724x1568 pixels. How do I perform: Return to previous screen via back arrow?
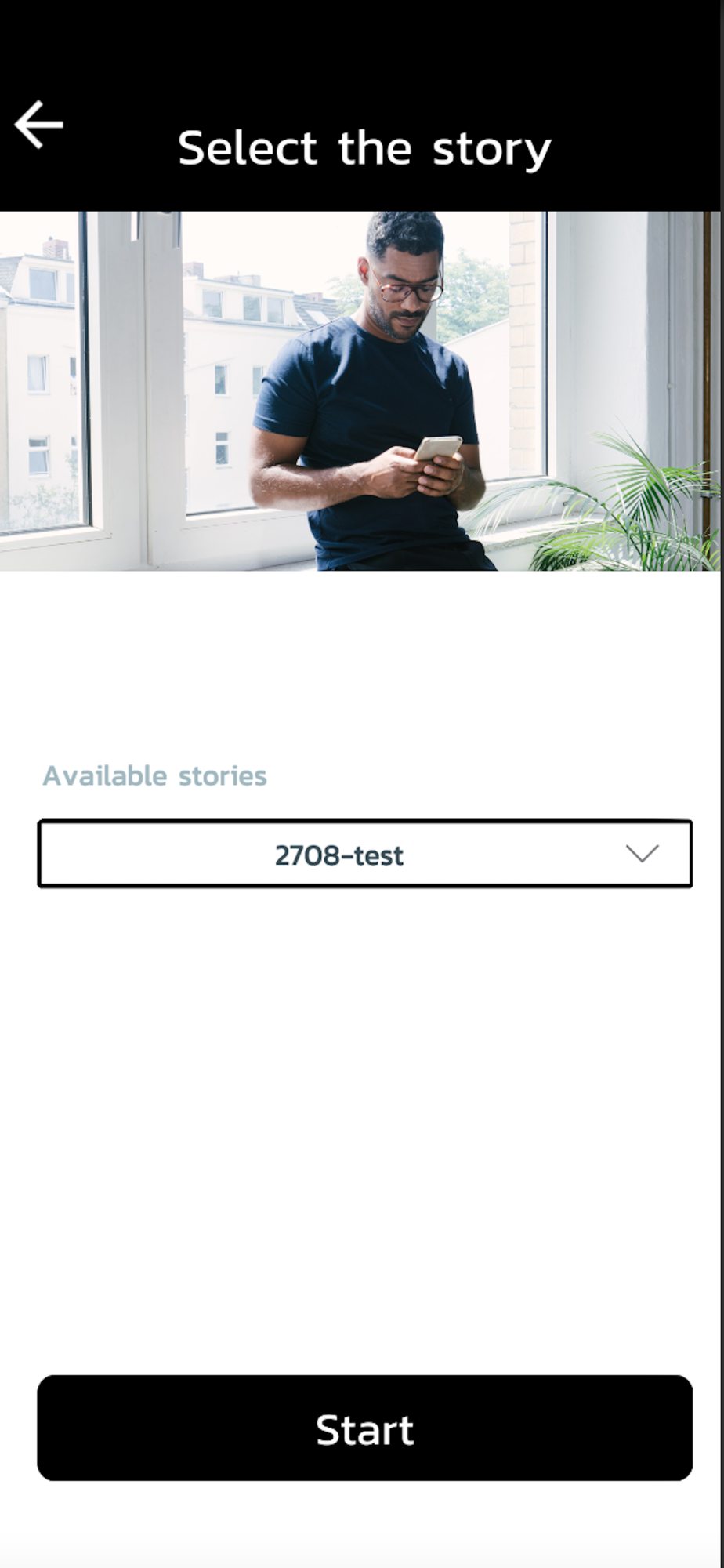38,125
